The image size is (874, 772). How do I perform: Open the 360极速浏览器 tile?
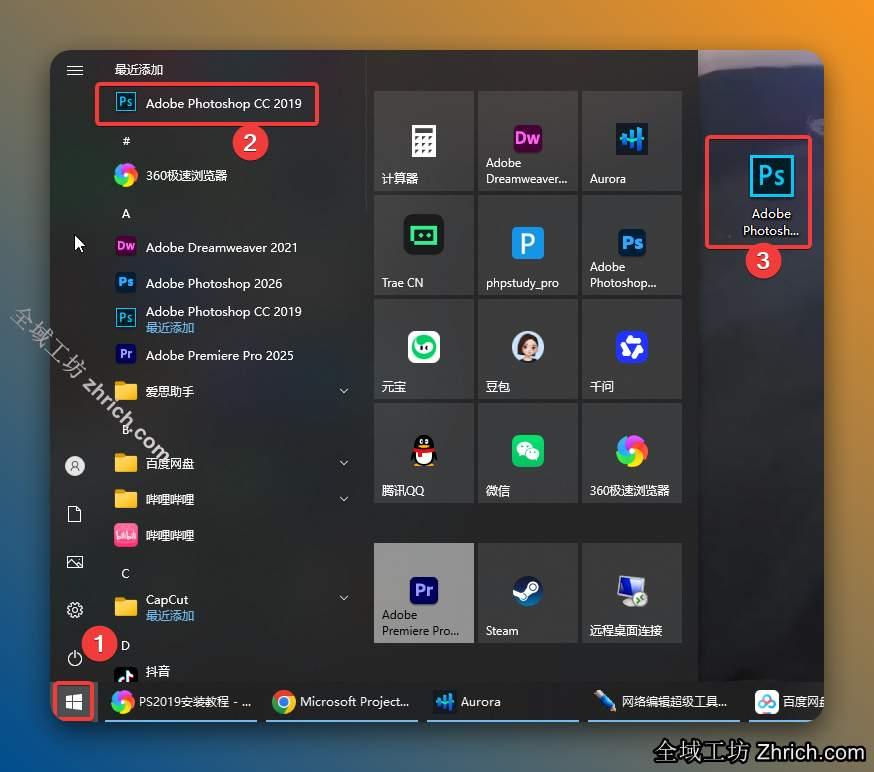point(632,453)
